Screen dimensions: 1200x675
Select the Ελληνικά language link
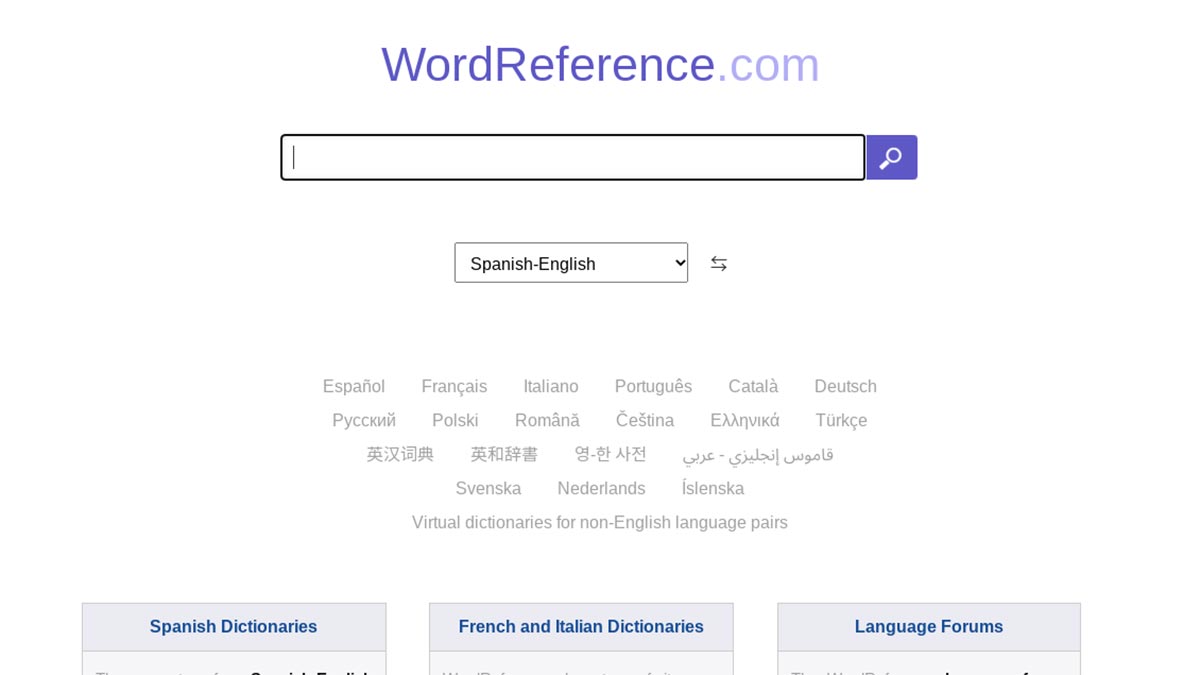[x=744, y=420]
